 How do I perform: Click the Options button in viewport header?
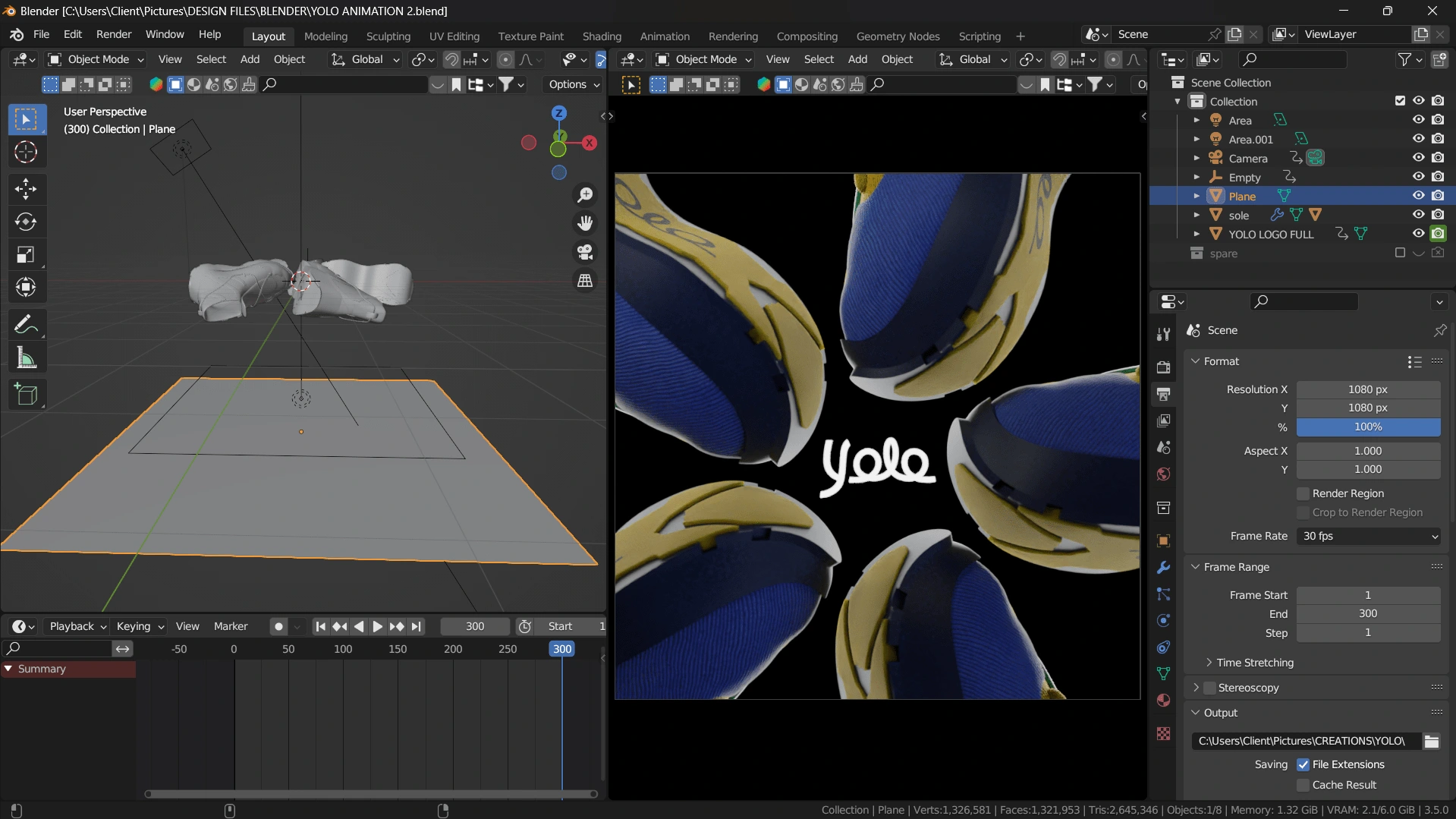[574, 84]
